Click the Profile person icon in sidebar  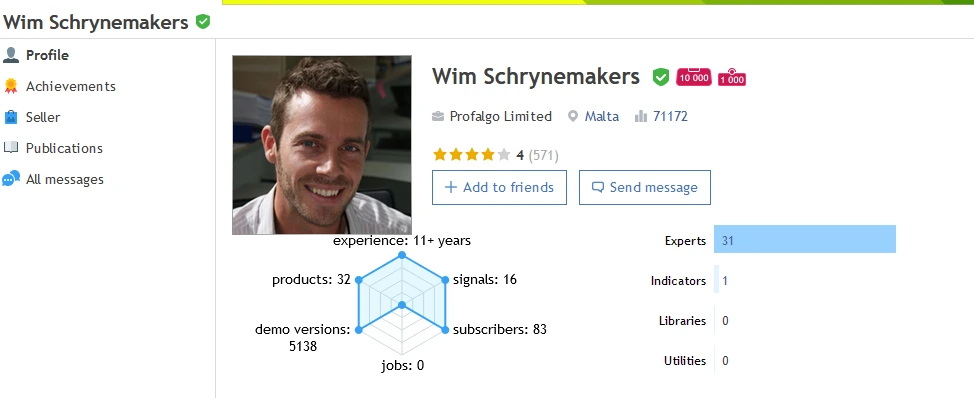click(x=11, y=55)
